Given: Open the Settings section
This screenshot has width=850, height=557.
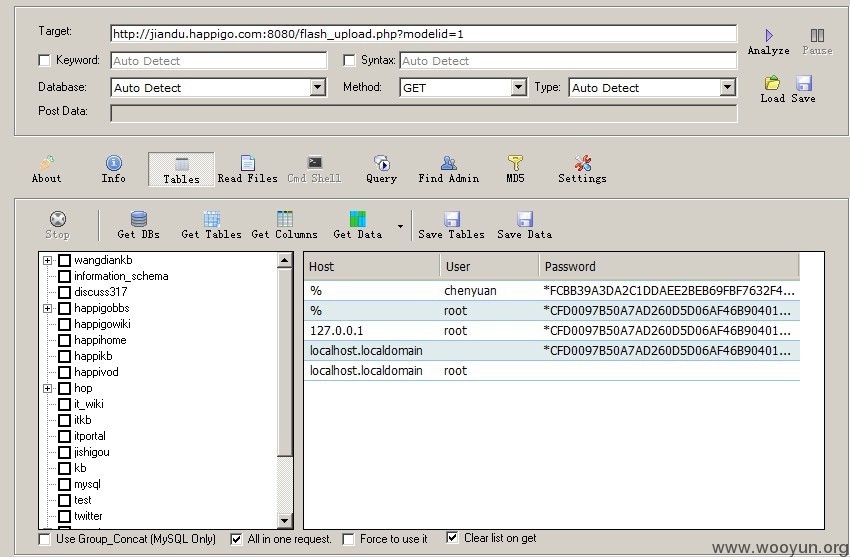Looking at the screenshot, I should [x=582, y=170].
